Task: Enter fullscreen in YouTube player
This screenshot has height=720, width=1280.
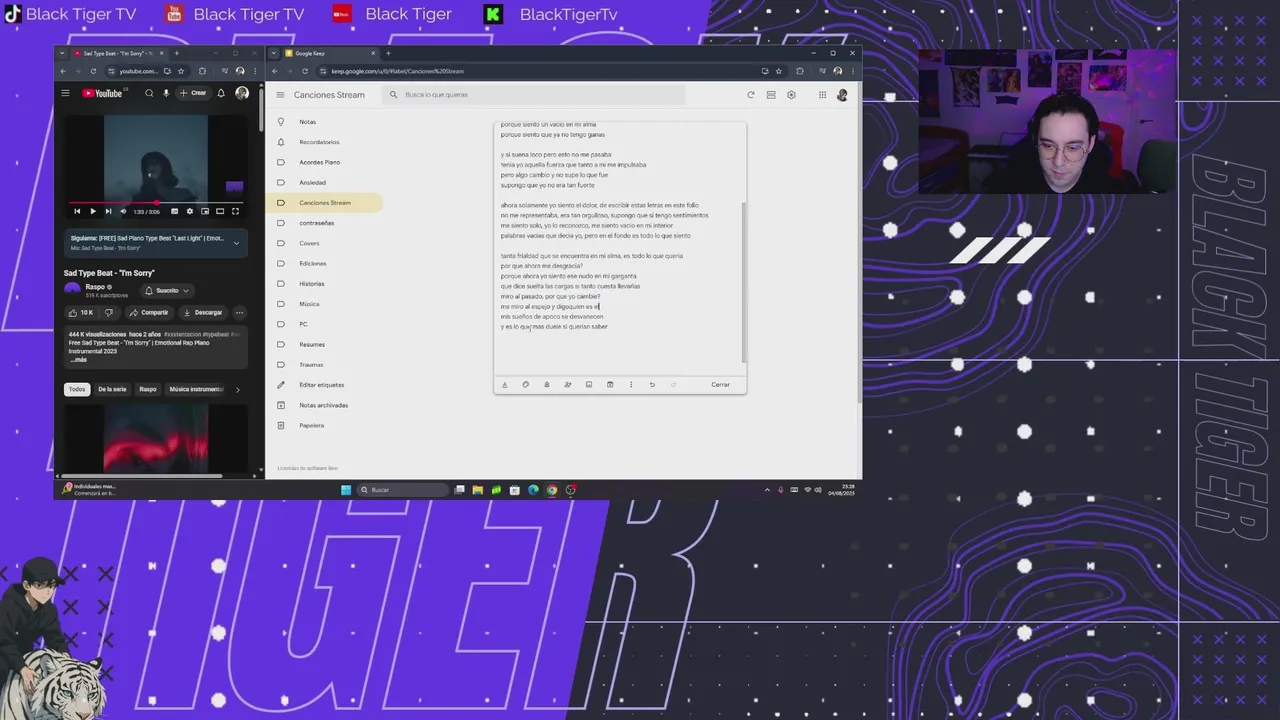Action: [x=236, y=211]
